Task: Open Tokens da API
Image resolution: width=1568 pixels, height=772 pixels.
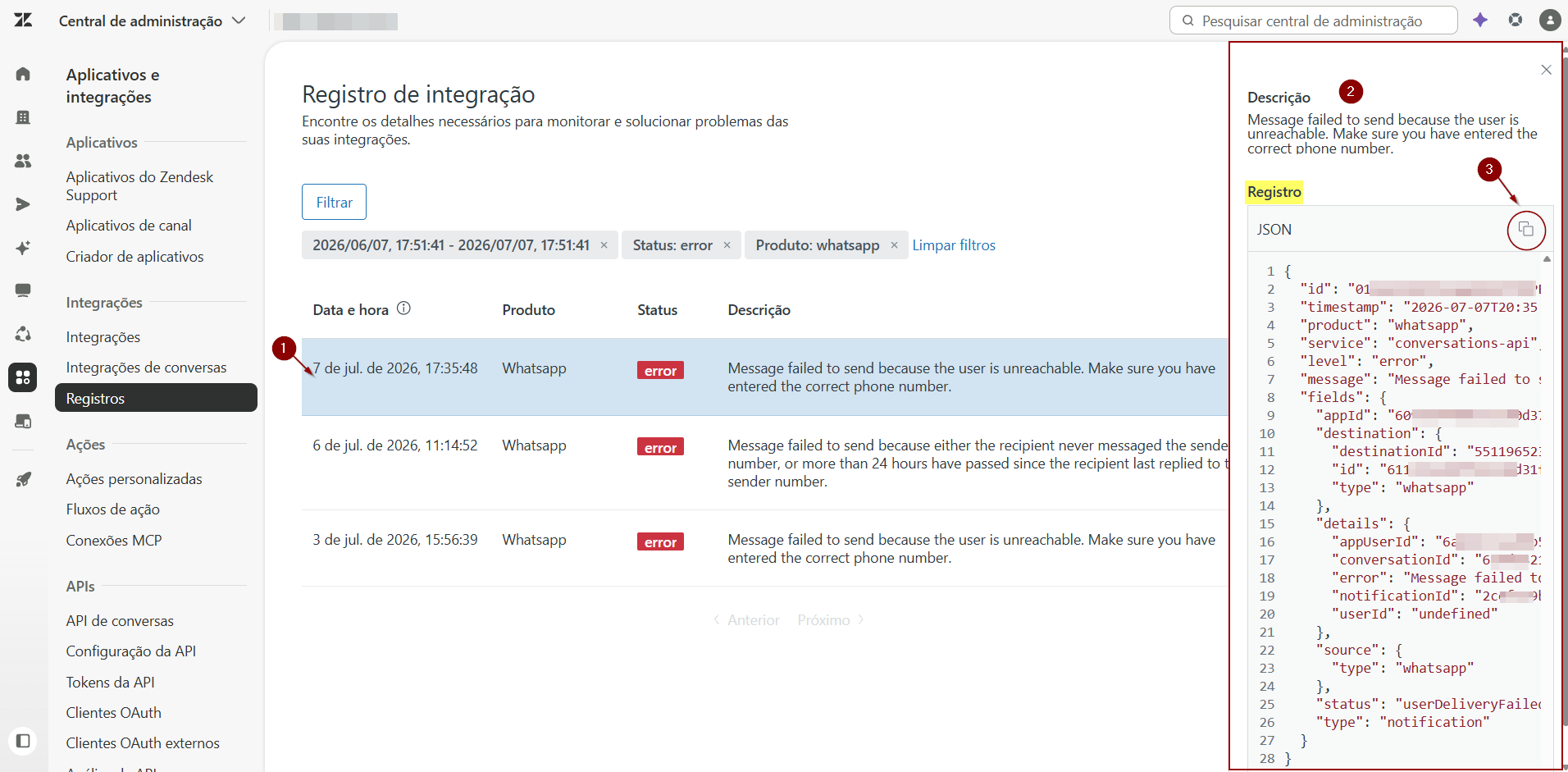Action: tap(110, 683)
